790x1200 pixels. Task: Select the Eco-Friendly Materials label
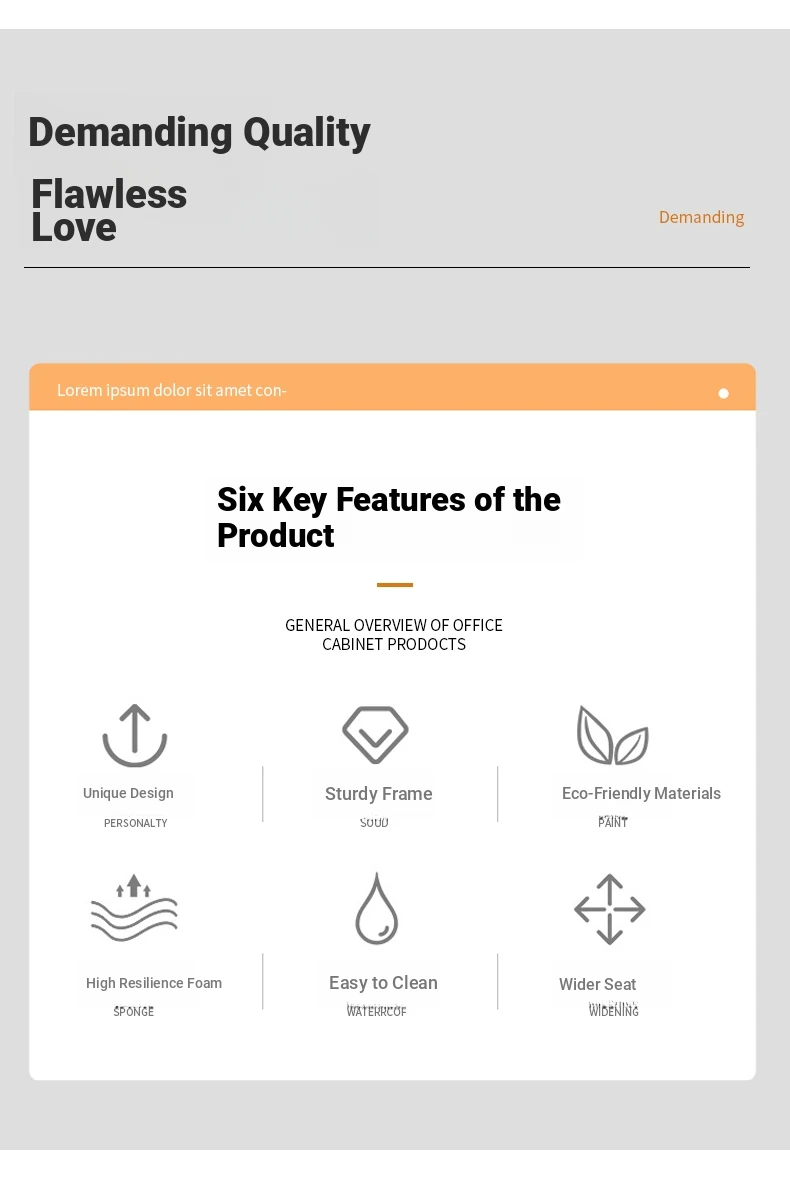641,793
